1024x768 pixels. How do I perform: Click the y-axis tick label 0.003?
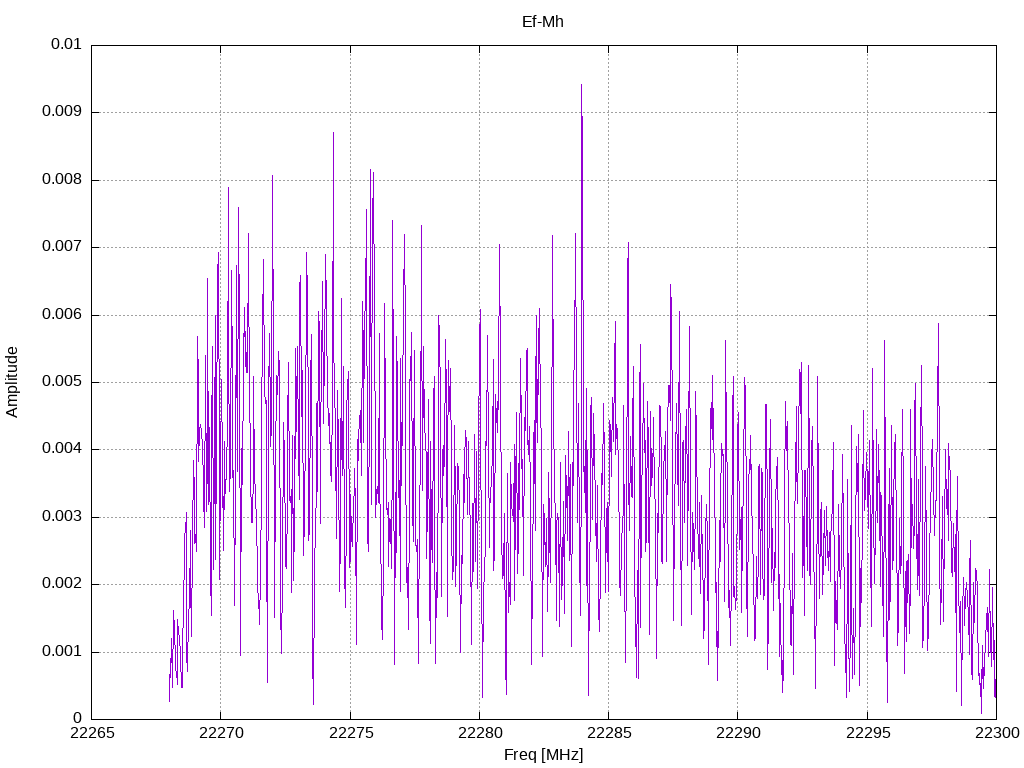coord(62,517)
